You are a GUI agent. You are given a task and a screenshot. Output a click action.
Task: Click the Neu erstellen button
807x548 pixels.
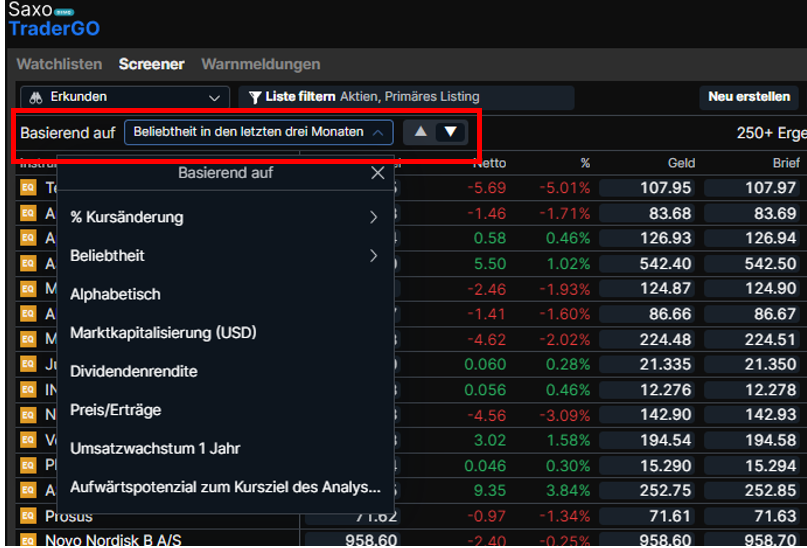748,97
